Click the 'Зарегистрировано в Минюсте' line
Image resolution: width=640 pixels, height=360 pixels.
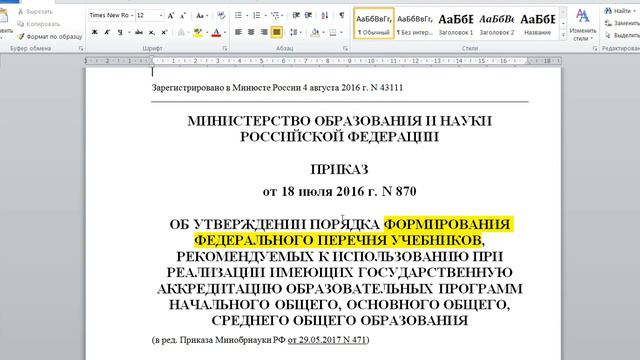tap(277, 87)
